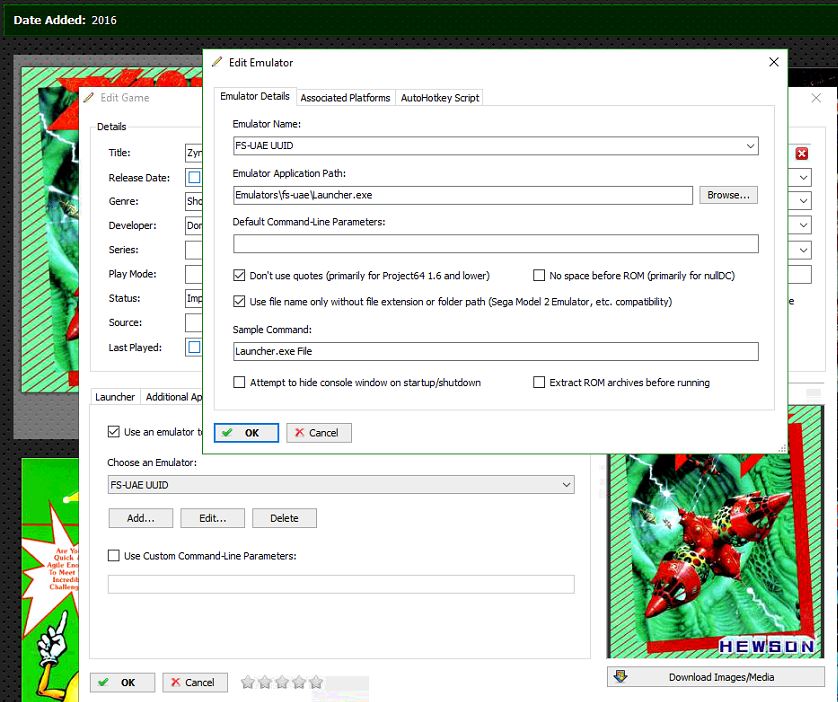Image resolution: width=838 pixels, height=702 pixels.
Task: Set the game rating to two stars
Action: (265, 682)
